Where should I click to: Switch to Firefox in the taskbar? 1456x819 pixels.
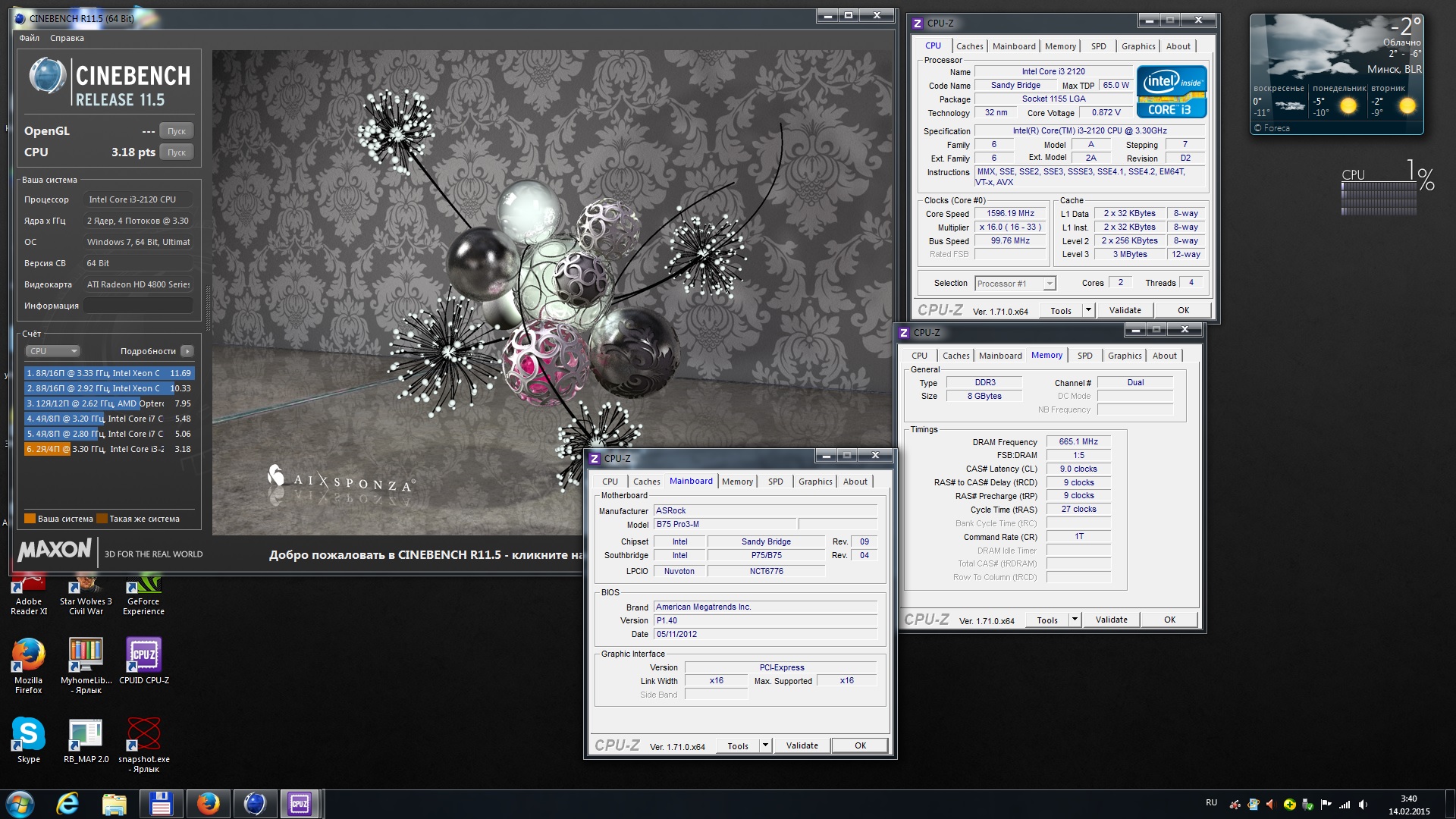208,804
